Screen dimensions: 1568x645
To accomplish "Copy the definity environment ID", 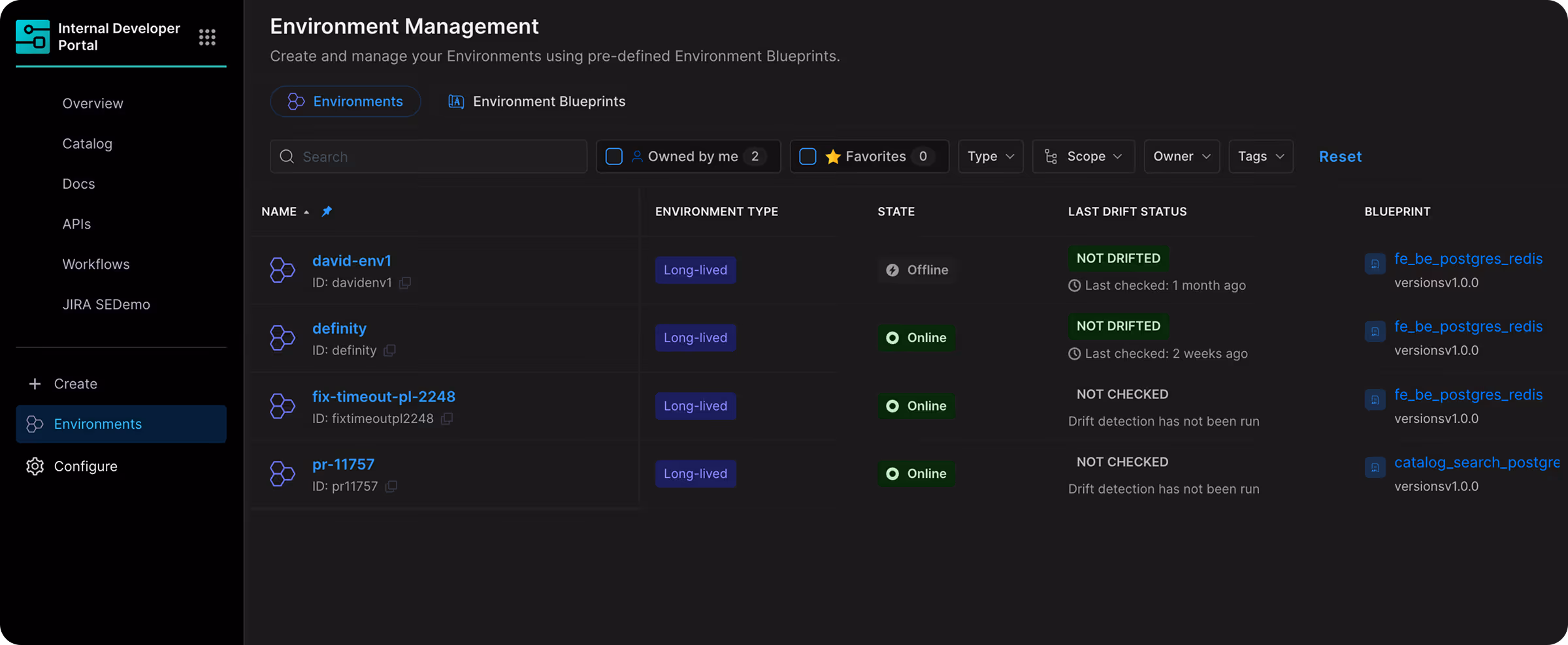I will (x=389, y=351).
